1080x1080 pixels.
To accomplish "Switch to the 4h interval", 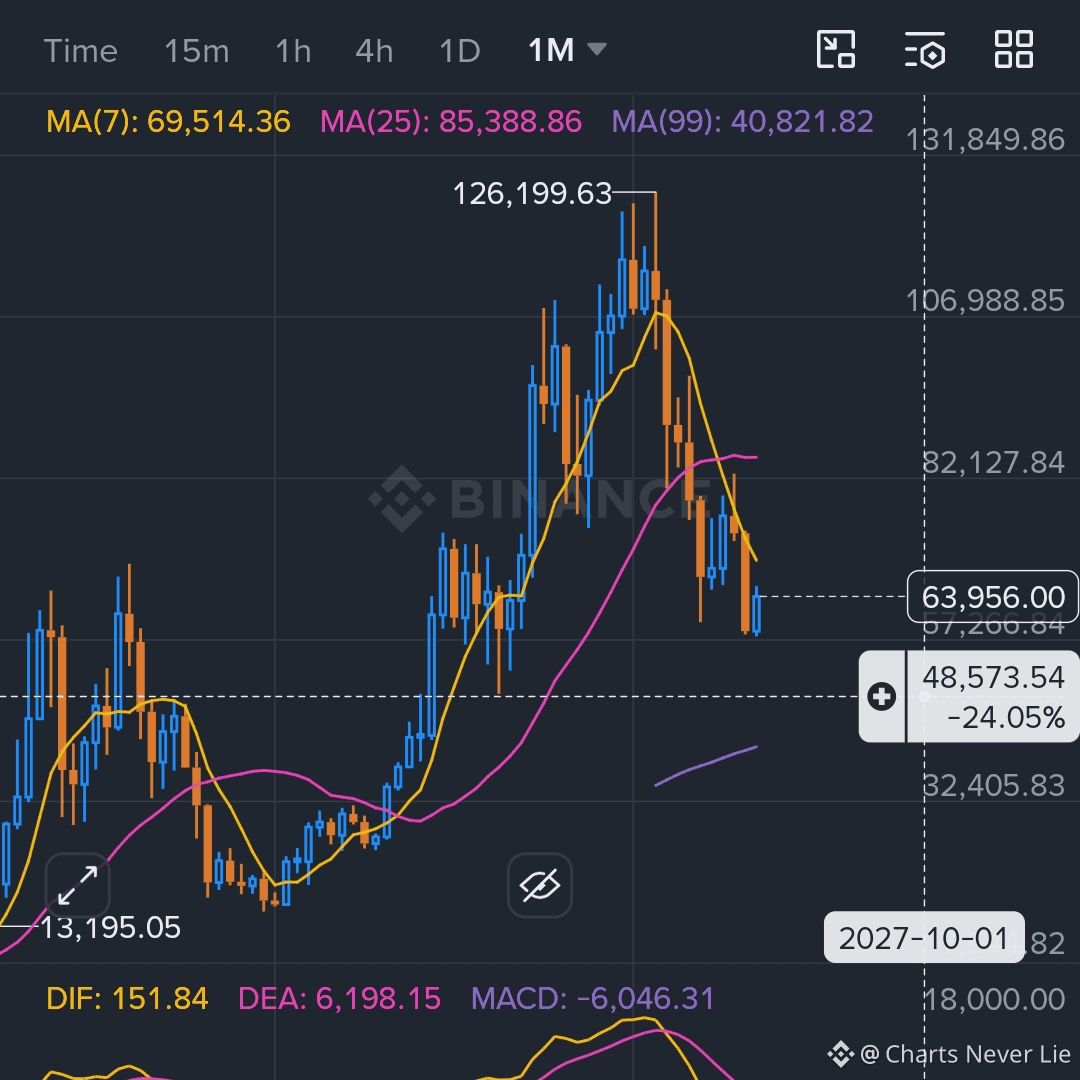I will (x=374, y=52).
